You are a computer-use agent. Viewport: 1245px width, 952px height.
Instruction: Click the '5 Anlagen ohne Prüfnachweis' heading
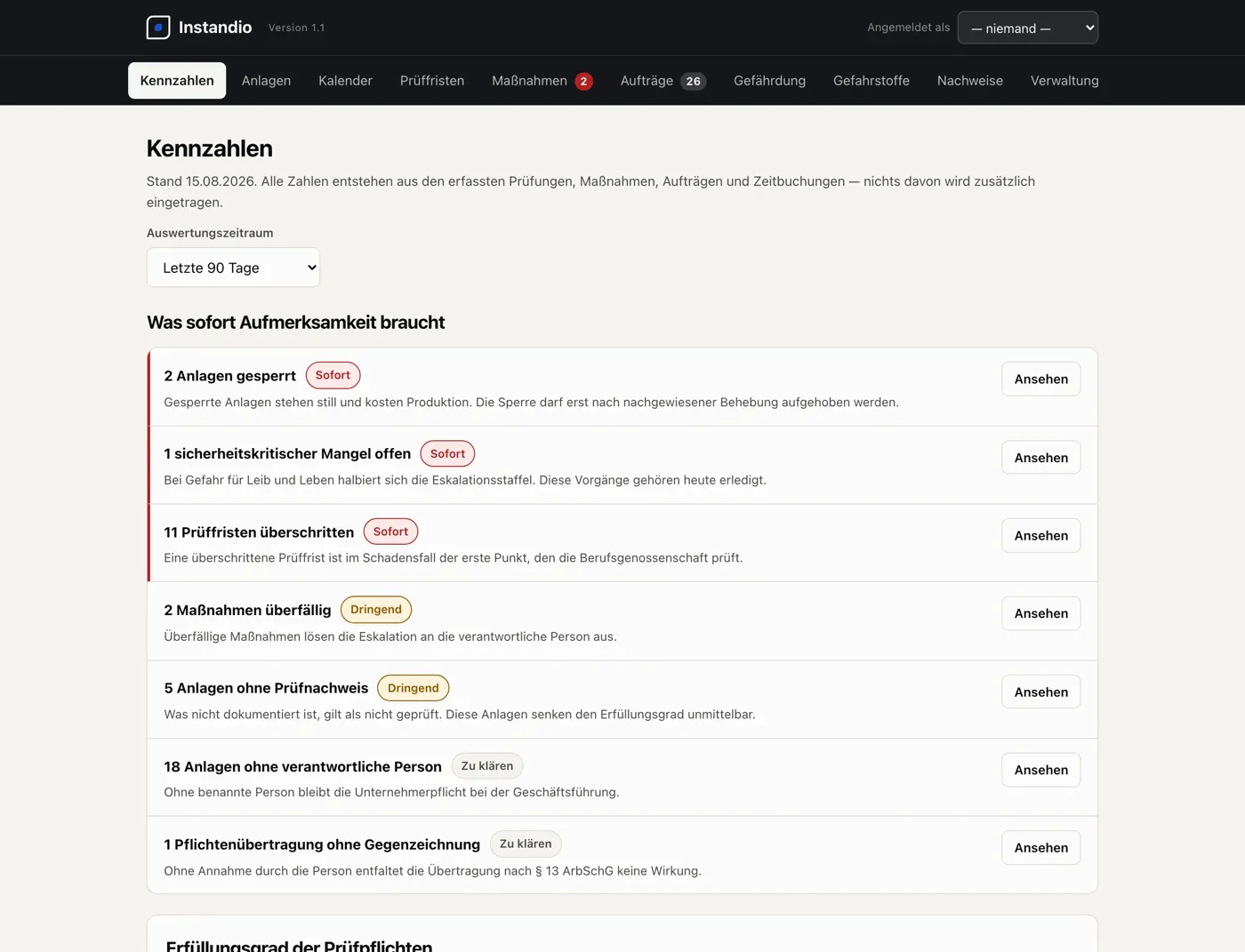266,688
